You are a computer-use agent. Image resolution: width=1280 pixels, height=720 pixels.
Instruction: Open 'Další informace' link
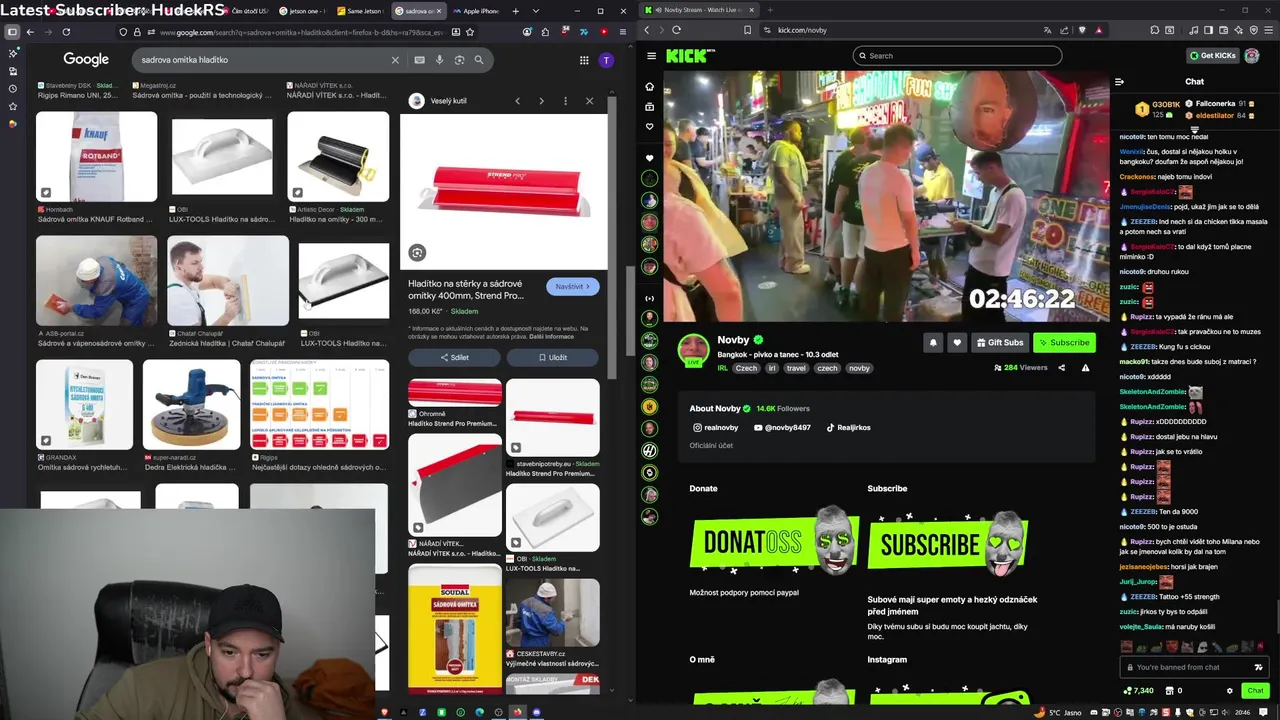551,336
